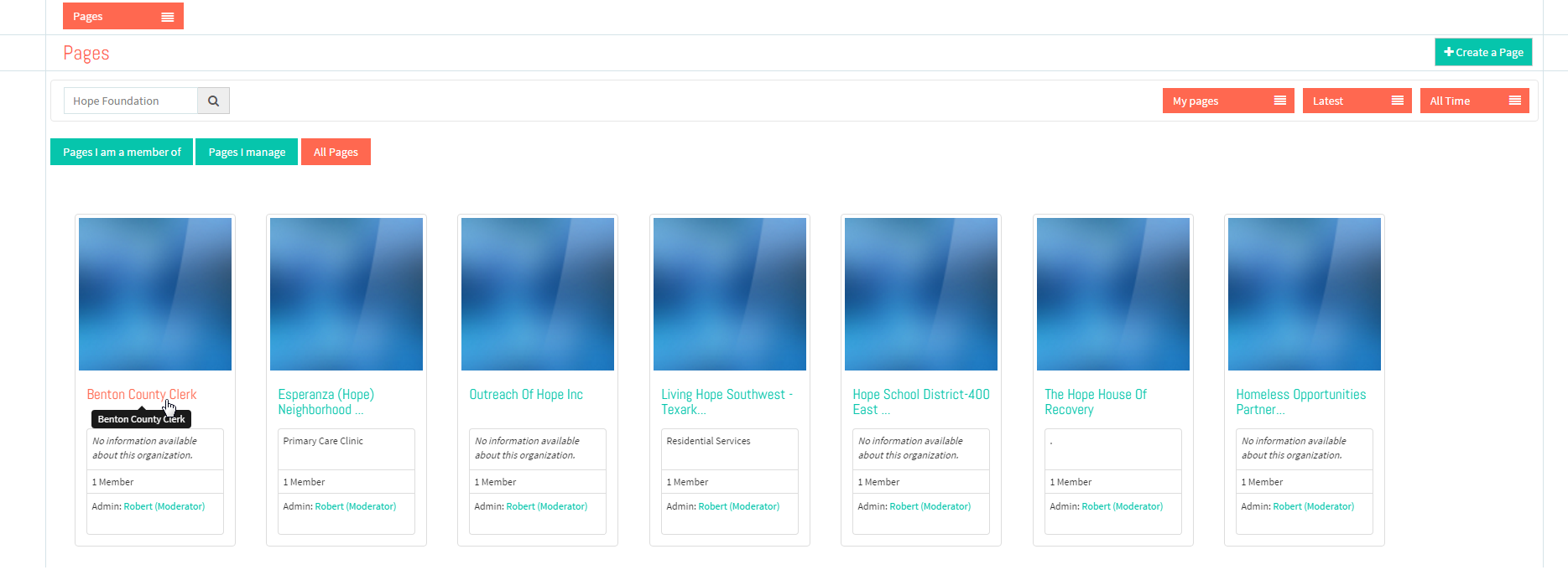Open Esperanza (Hope) Neighborhood page link
The width and height of the screenshot is (1568, 570).
click(x=326, y=402)
